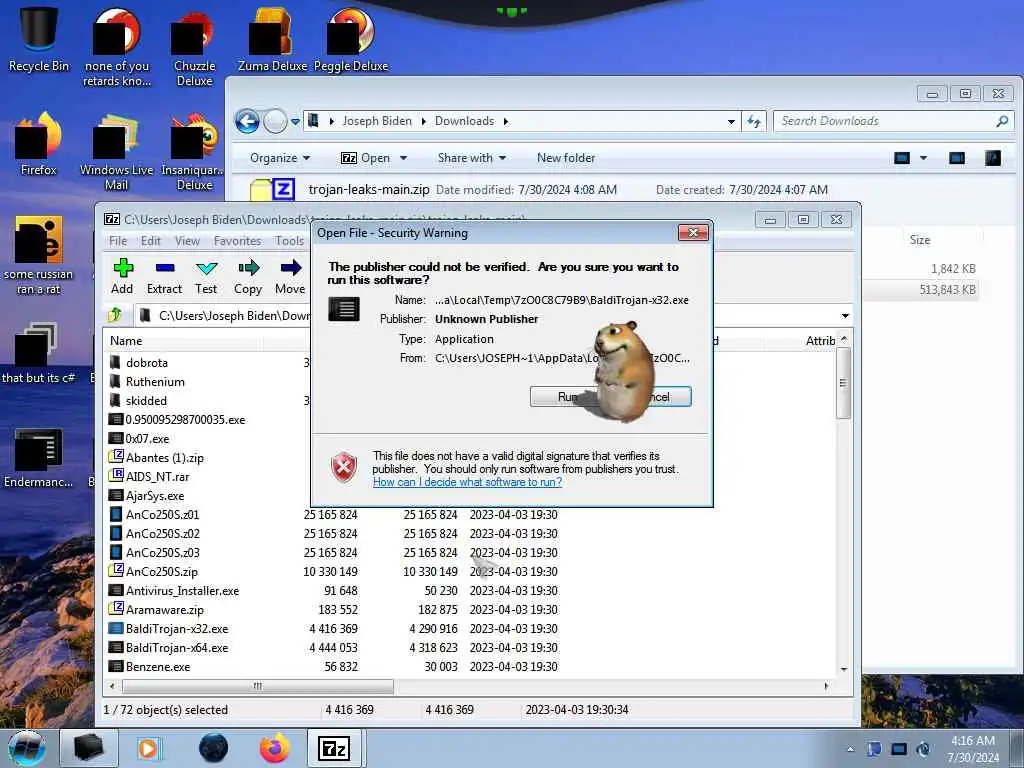Viewport: 1024px width, 768px height.
Task: Click the Windows Start orb
Action: [26, 748]
